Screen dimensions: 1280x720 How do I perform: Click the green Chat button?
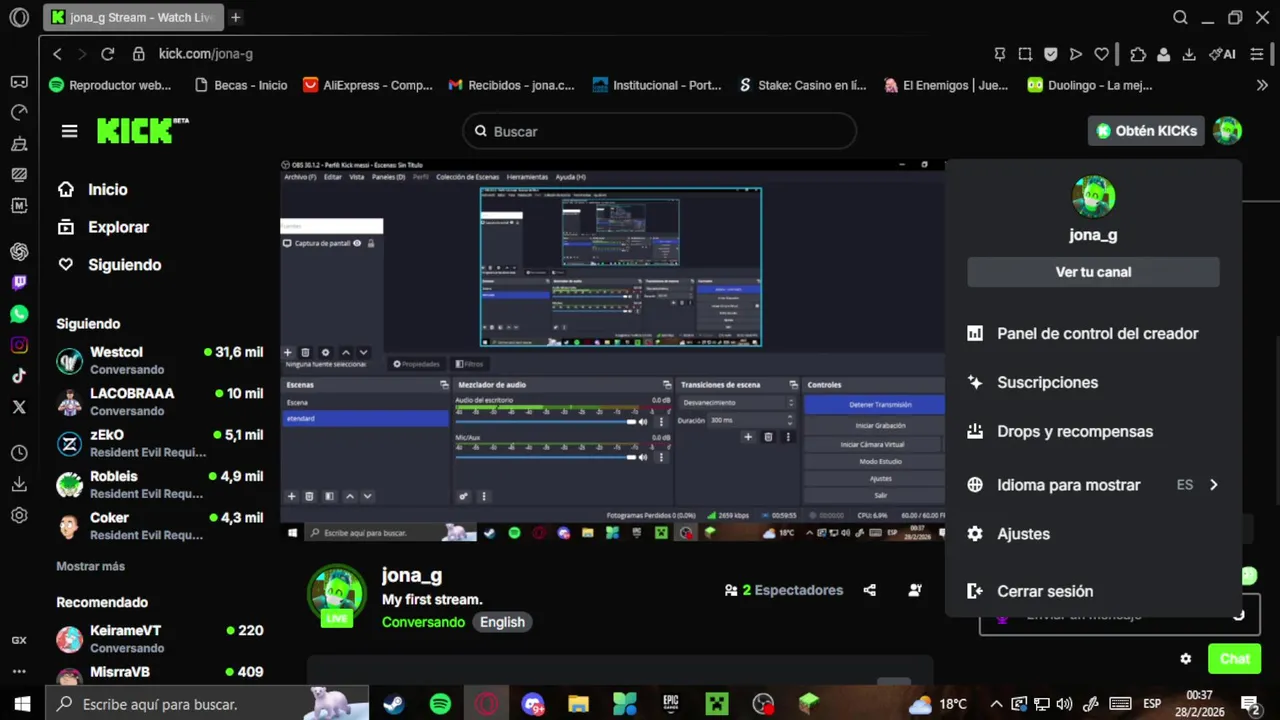(x=1234, y=659)
